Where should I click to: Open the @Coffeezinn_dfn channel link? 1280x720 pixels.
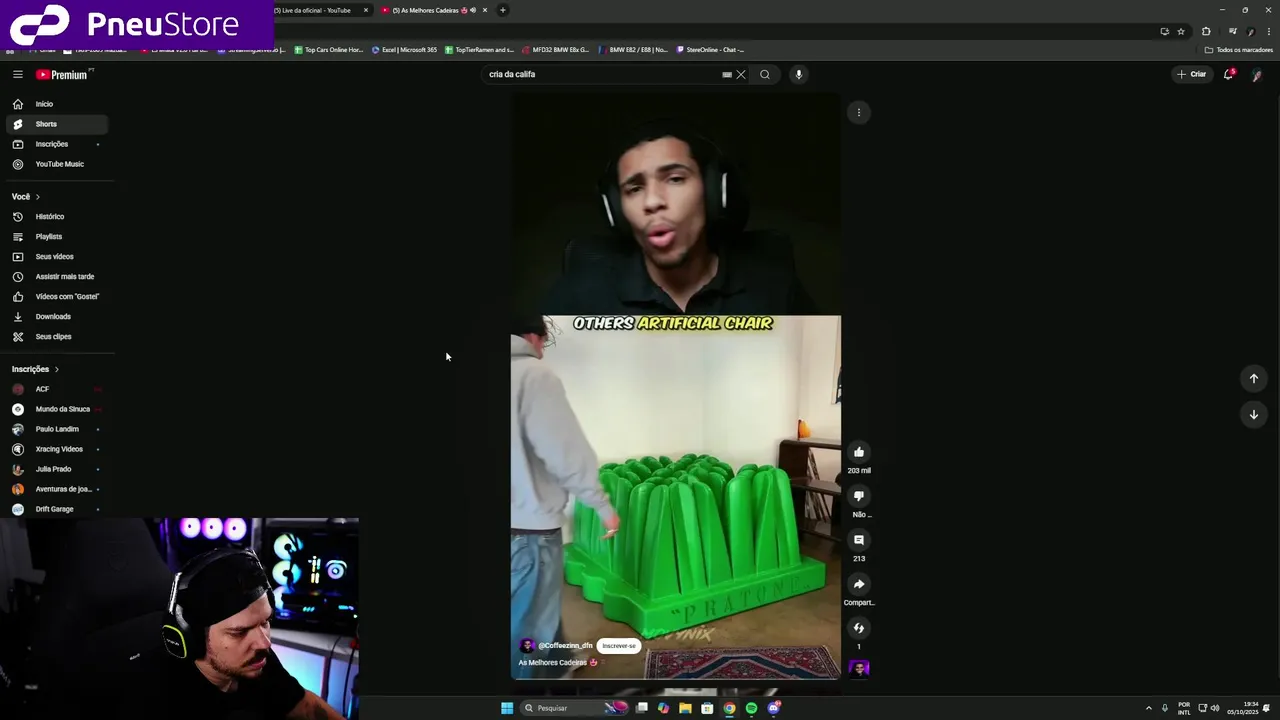click(566, 646)
